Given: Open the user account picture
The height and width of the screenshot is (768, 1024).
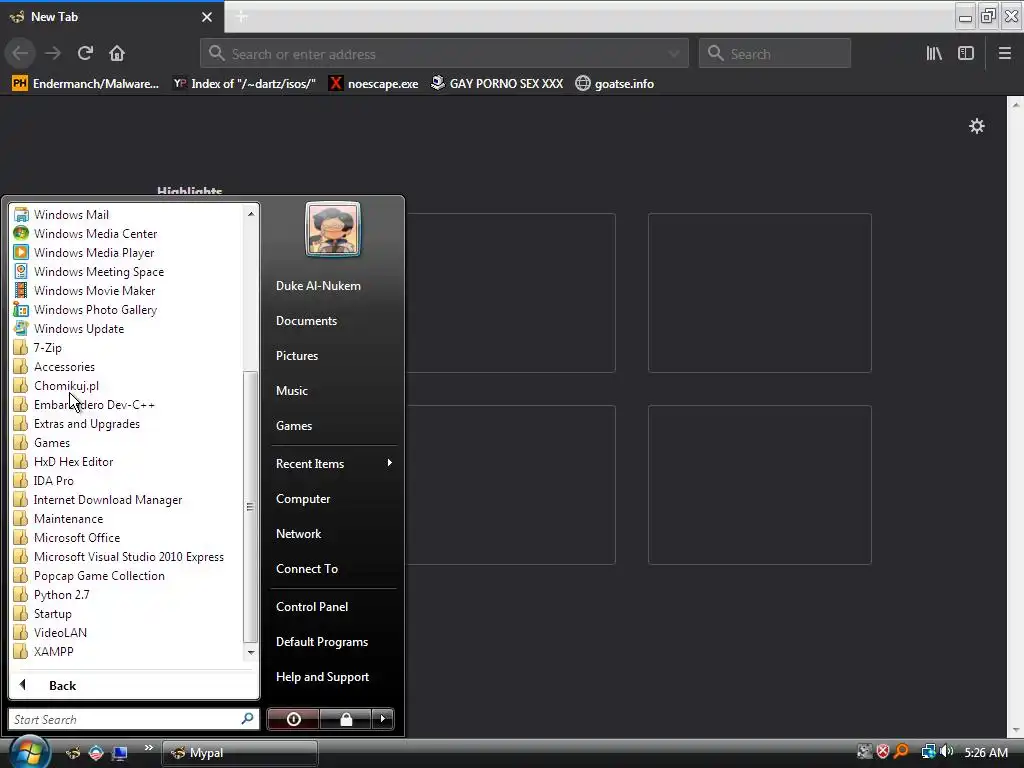Looking at the screenshot, I should click(x=333, y=229).
